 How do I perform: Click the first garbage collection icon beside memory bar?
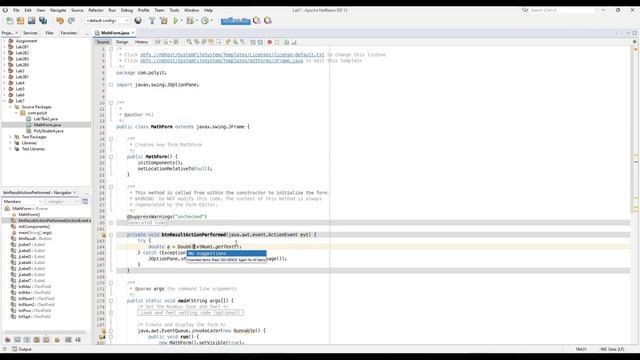(x=257, y=20)
